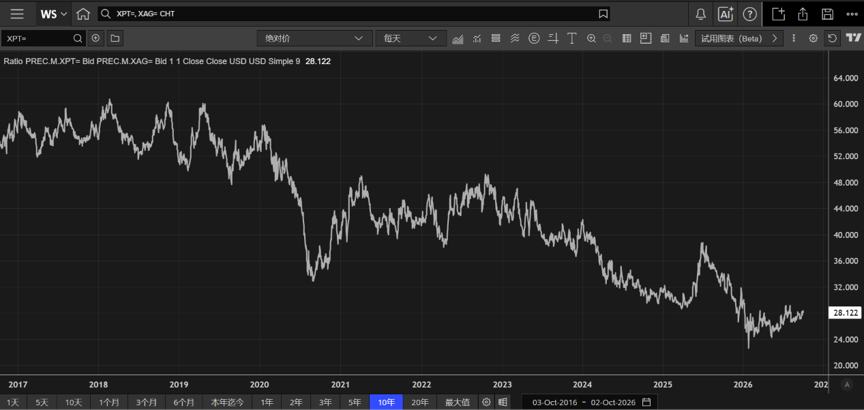Expand the 试用图表 (Beta) arrow button
Viewport: 864px width, 410px height.
(775, 38)
